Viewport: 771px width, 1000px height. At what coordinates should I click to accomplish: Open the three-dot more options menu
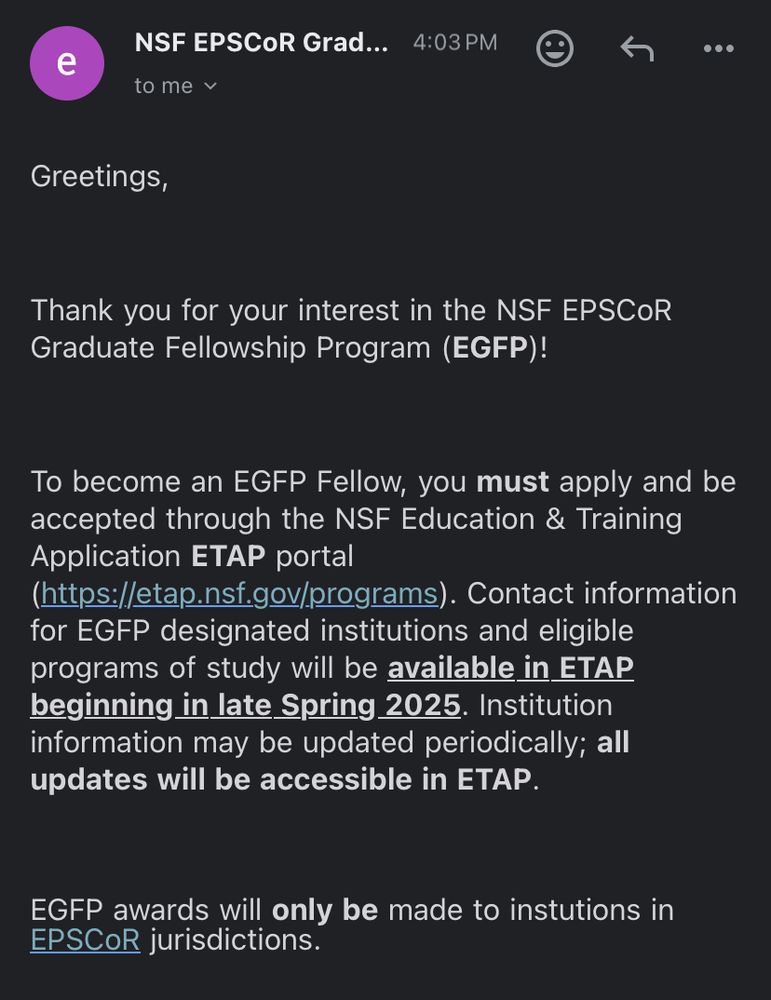[719, 48]
